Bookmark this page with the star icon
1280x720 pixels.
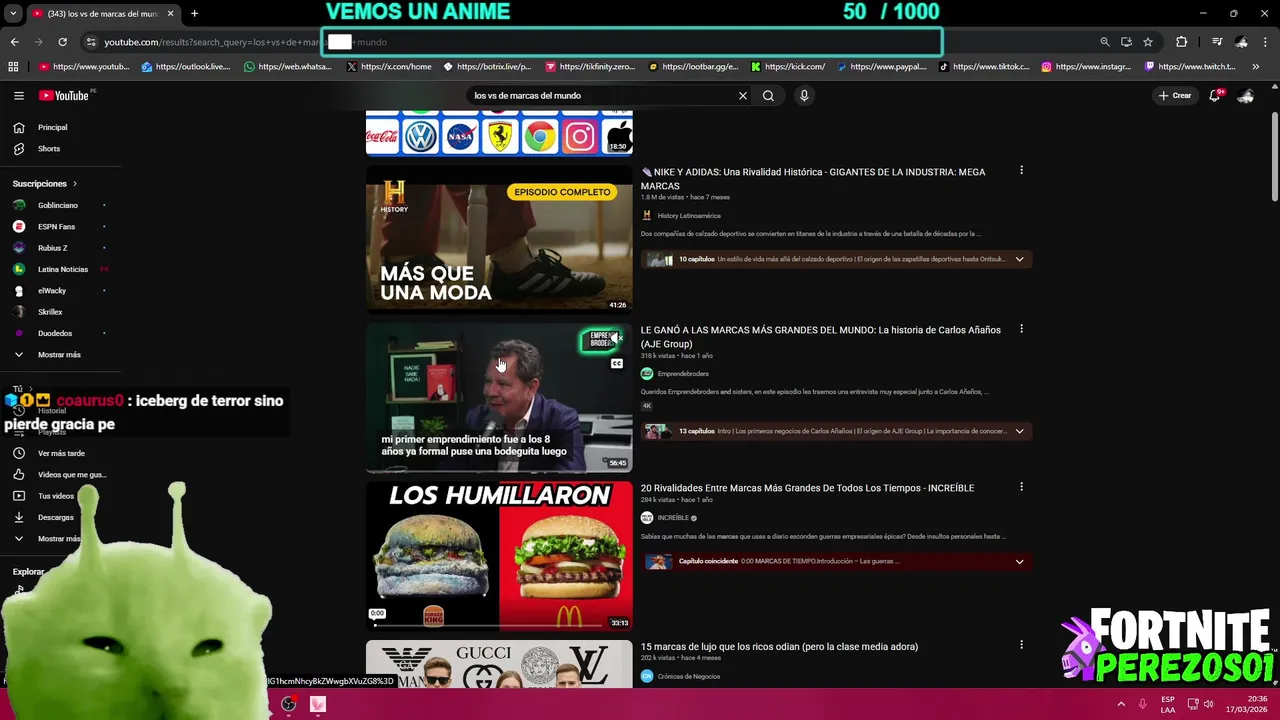point(1148,42)
